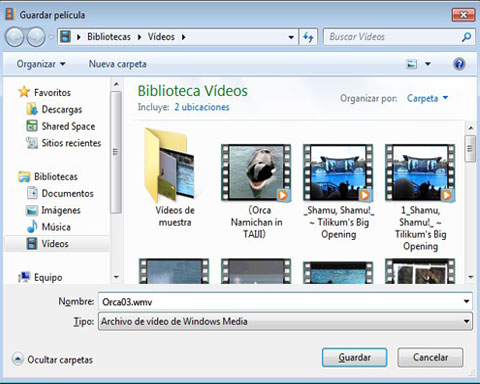This screenshot has width=480, height=384.
Task: Click the Sitios recientes icon
Action: coord(32,143)
